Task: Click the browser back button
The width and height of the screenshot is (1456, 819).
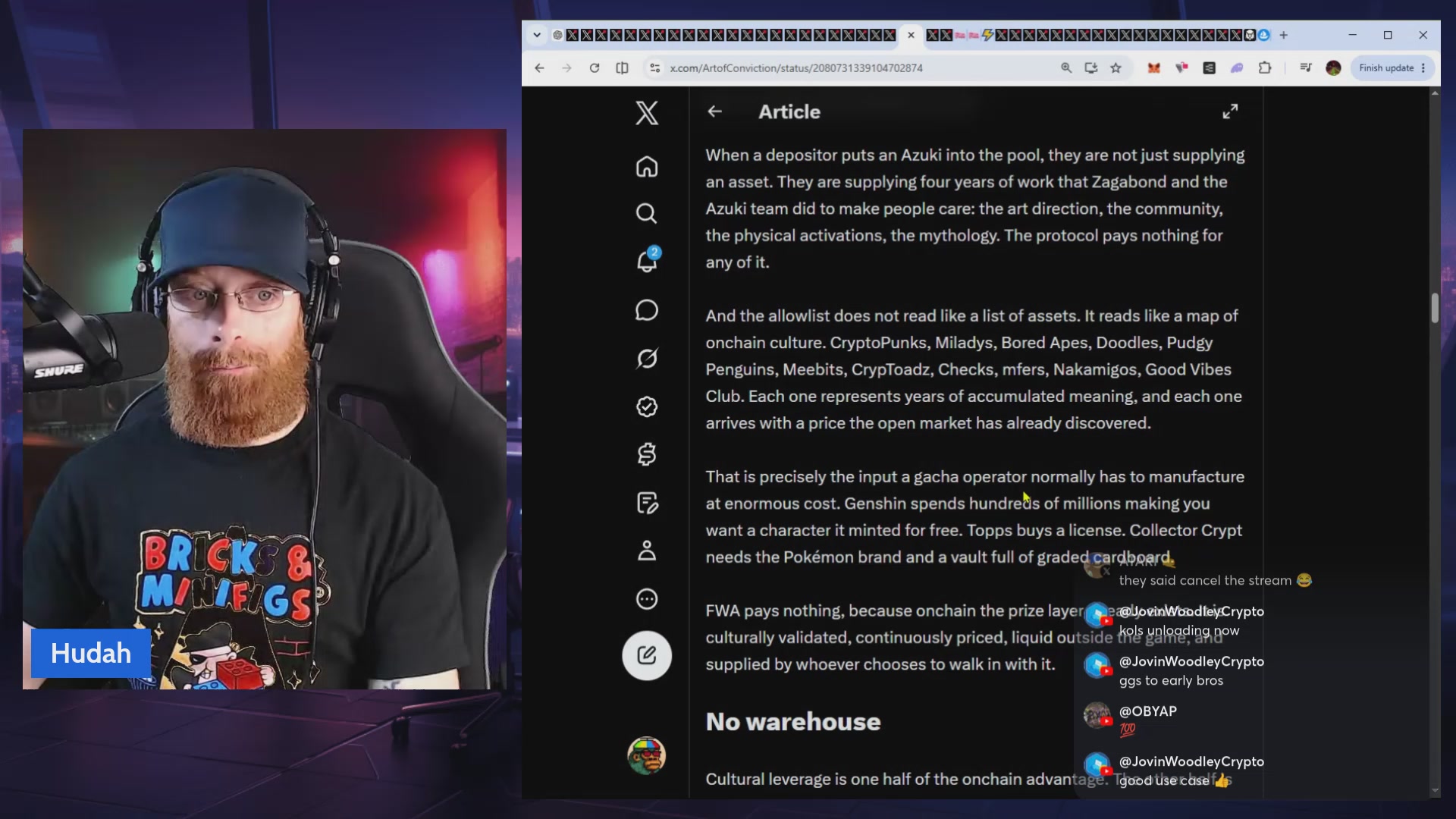Action: pyautogui.click(x=539, y=68)
